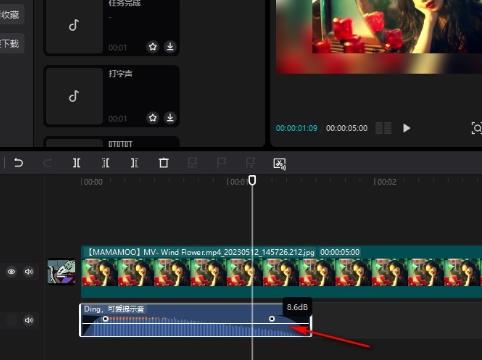This screenshot has height=360, width=482.
Task: Click the 00:02 ruler mark
Action: pyautogui.click(x=385, y=182)
